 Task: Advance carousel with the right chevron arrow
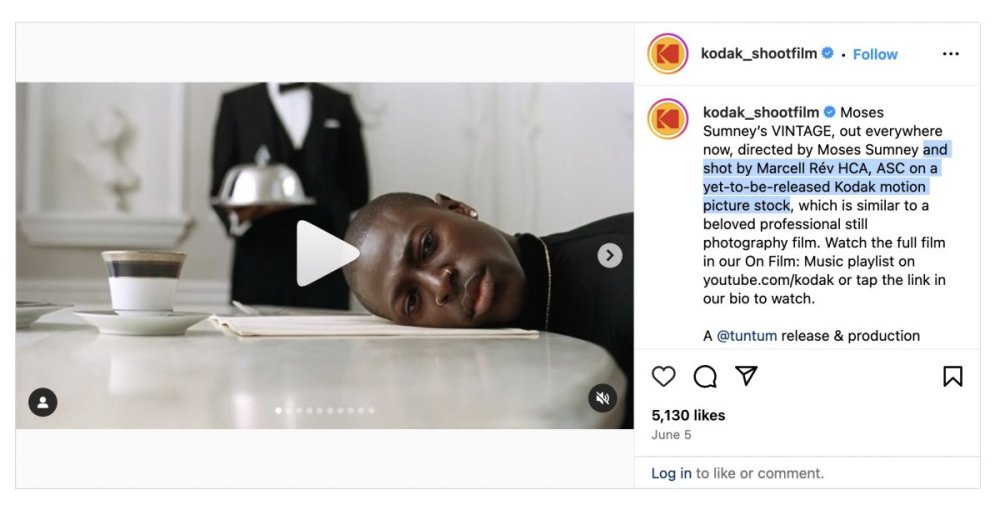point(610,256)
